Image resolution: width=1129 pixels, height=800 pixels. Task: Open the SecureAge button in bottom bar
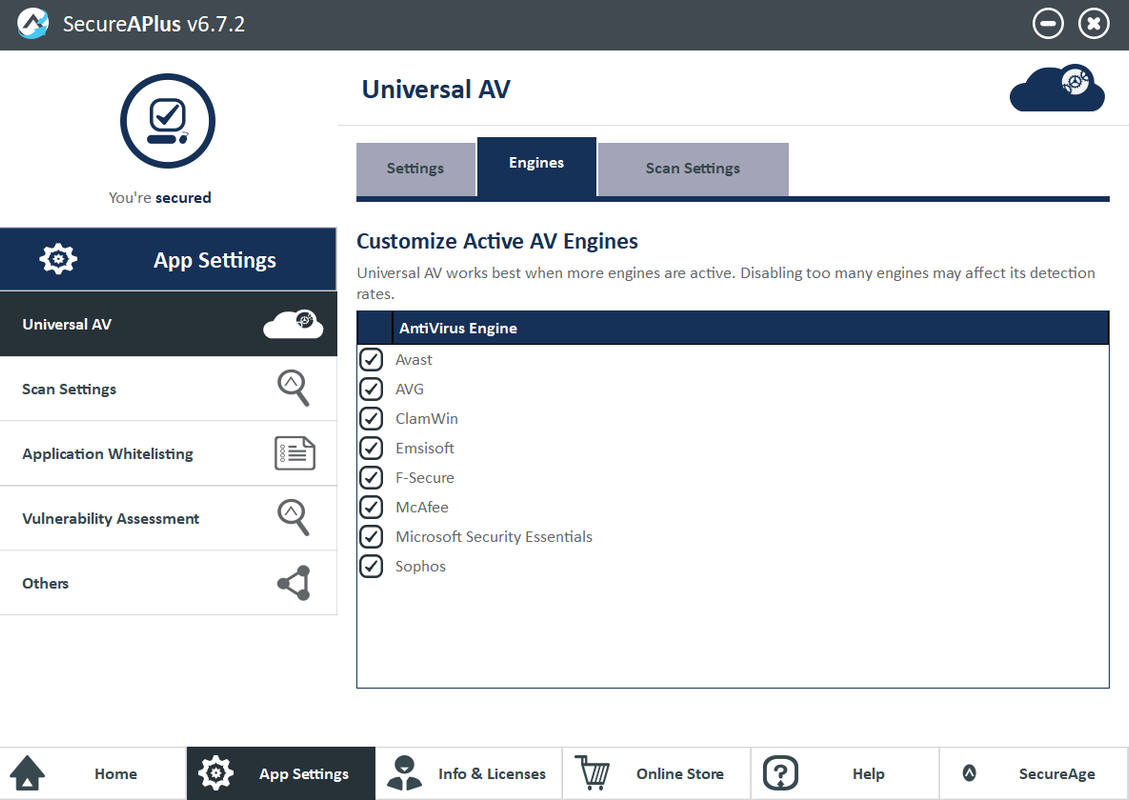click(x=1033, y=773)
